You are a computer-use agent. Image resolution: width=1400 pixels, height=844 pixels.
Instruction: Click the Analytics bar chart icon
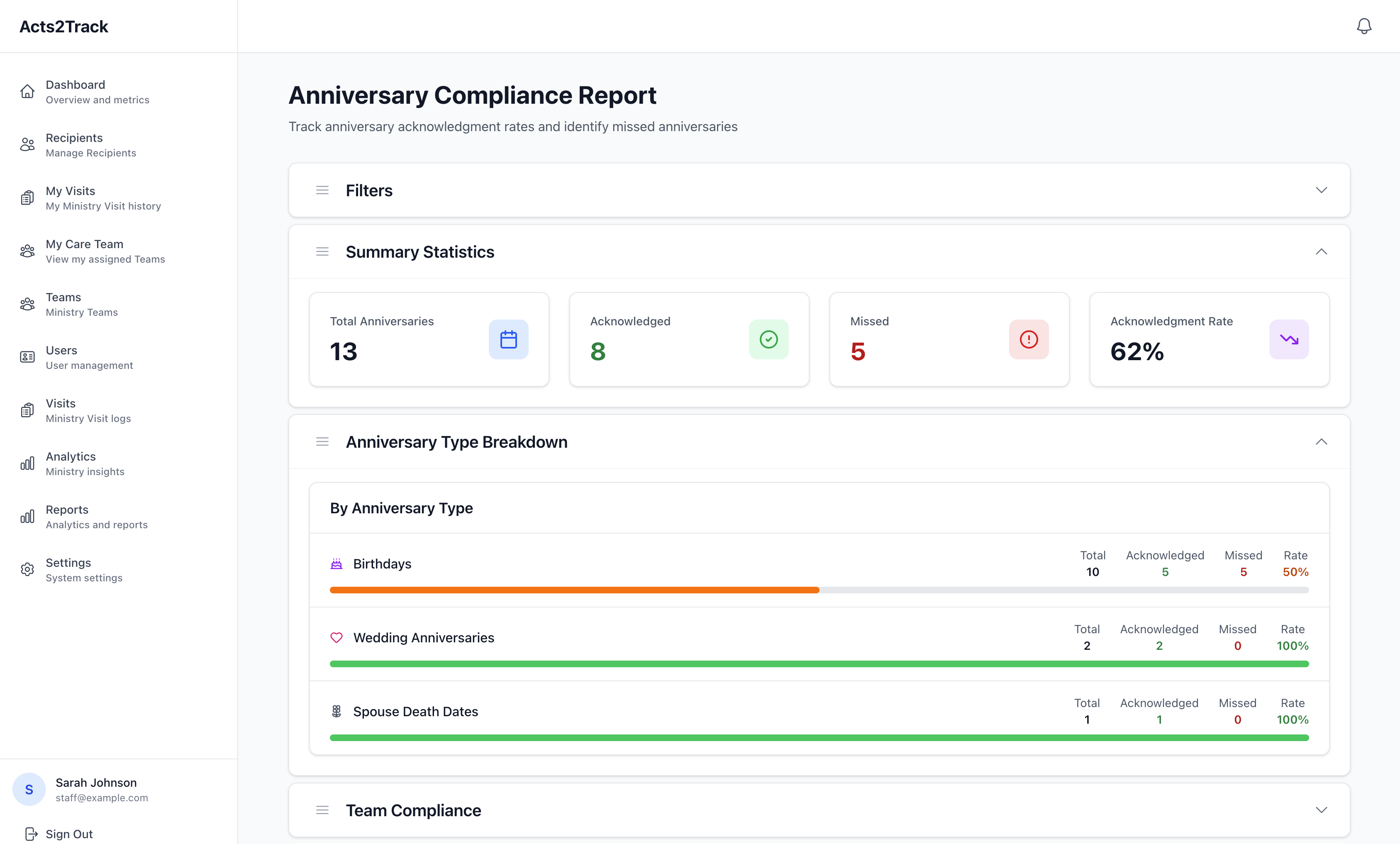click(x=28, y=463)
